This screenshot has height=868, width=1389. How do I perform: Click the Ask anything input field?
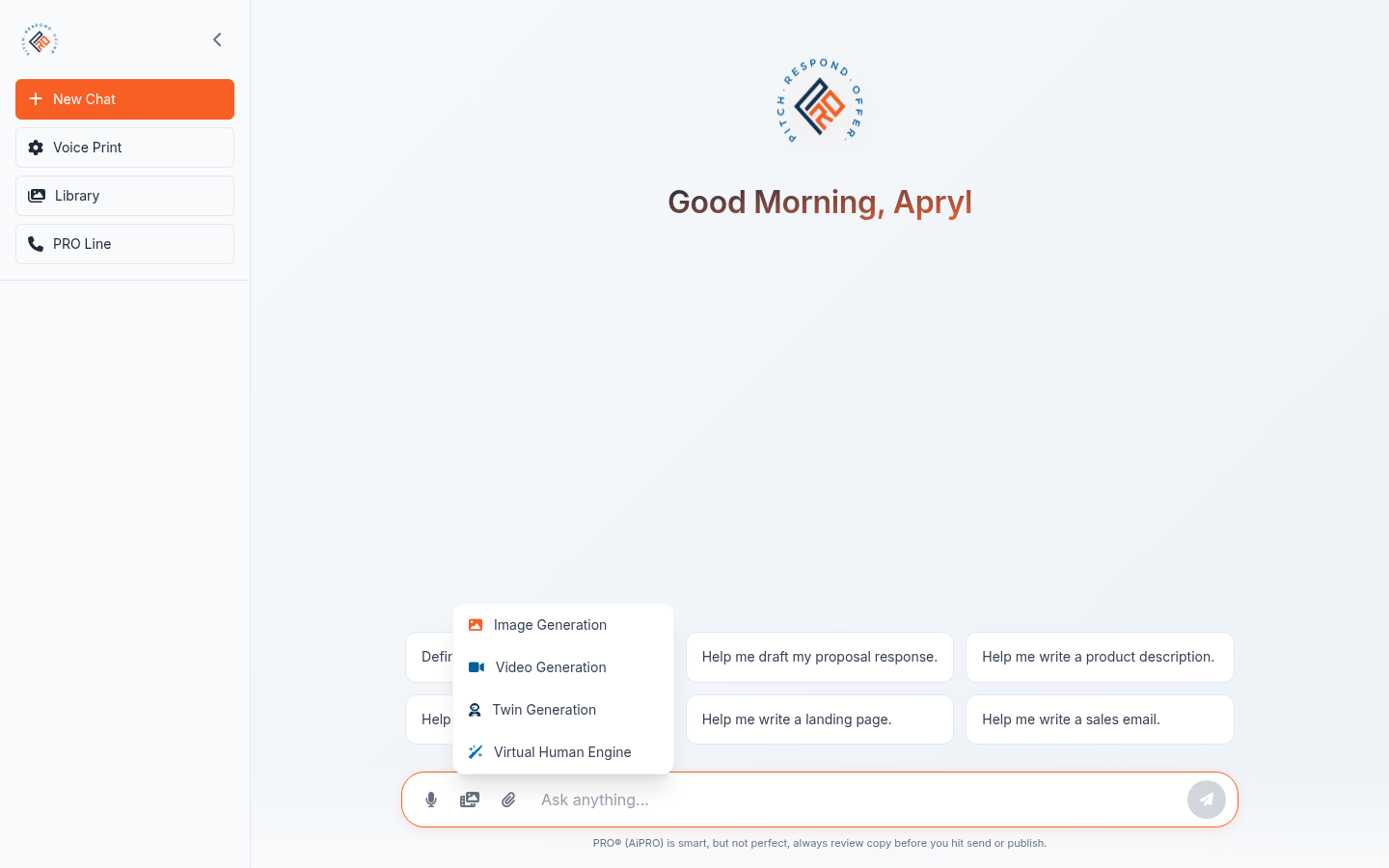pyautogui.click(x=857, y=800)
